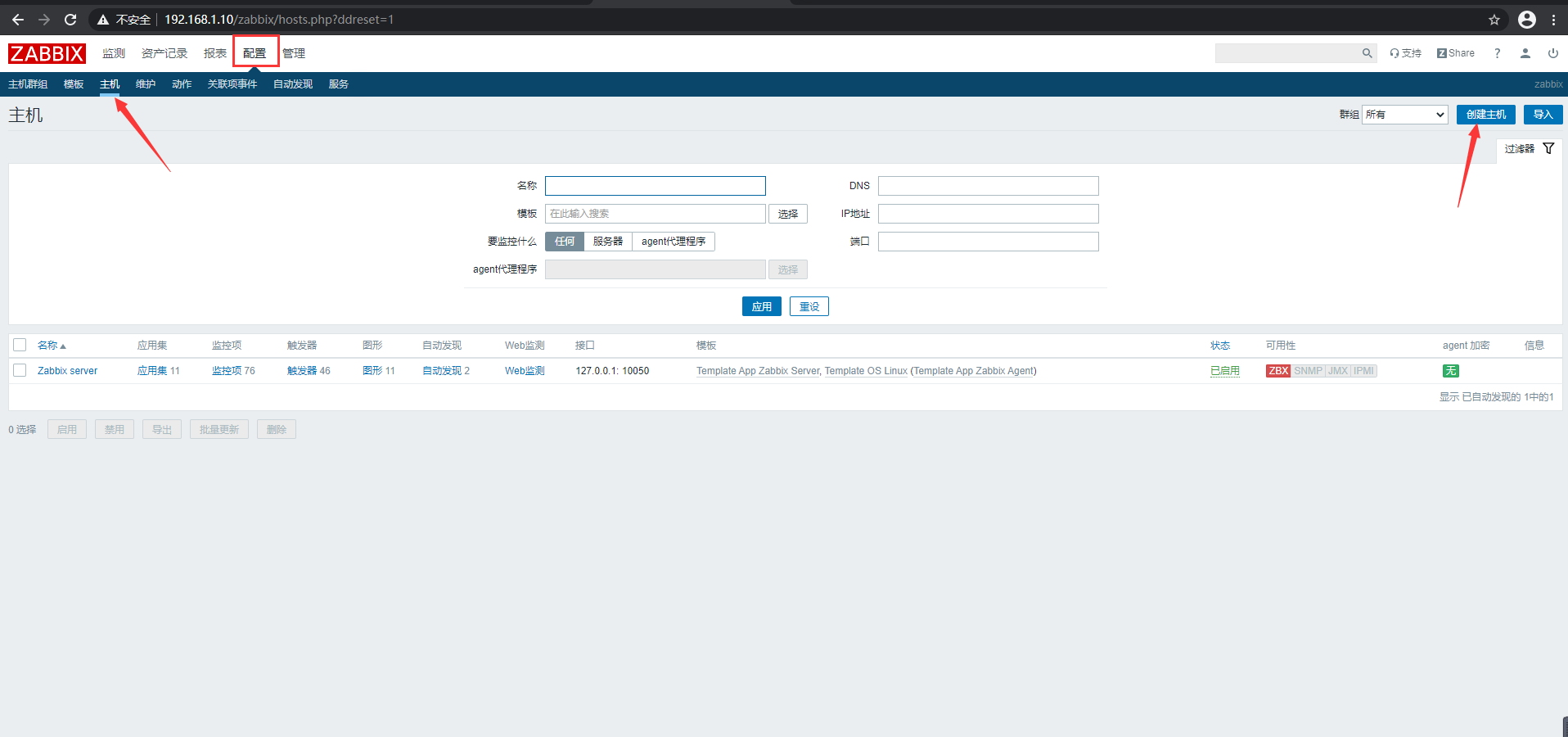Focus the 名称 filter input field

(x=656, y=186)
